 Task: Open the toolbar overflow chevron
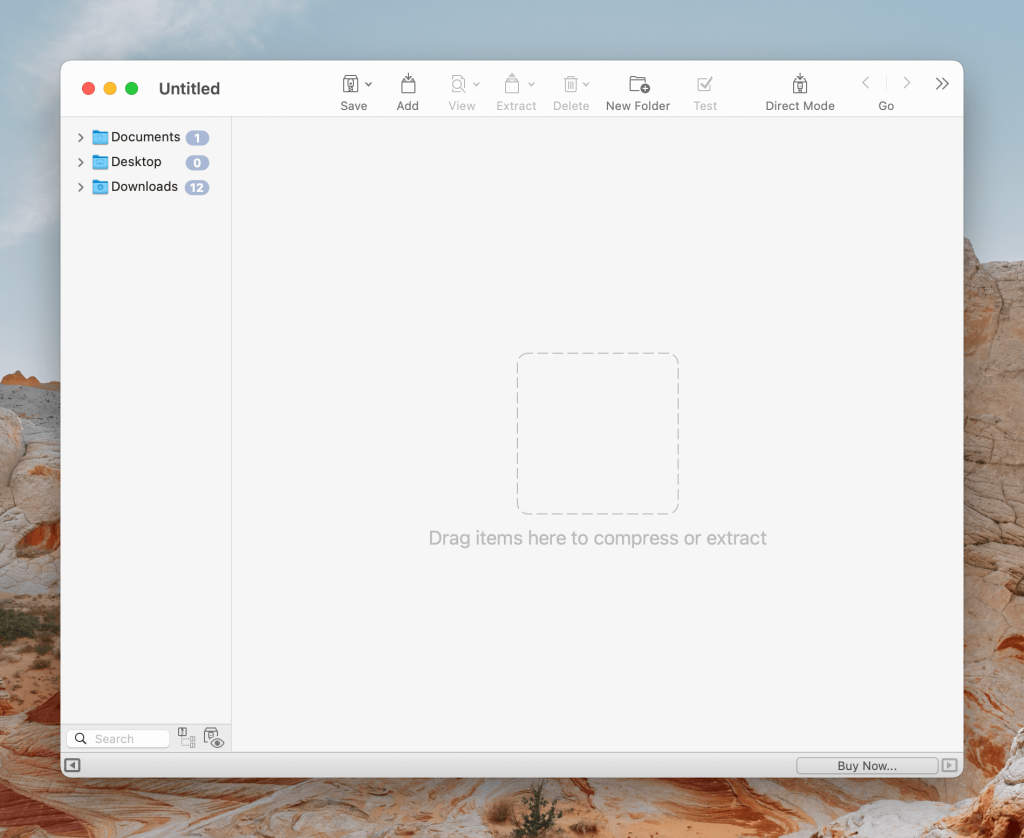(x=941, y=84)
